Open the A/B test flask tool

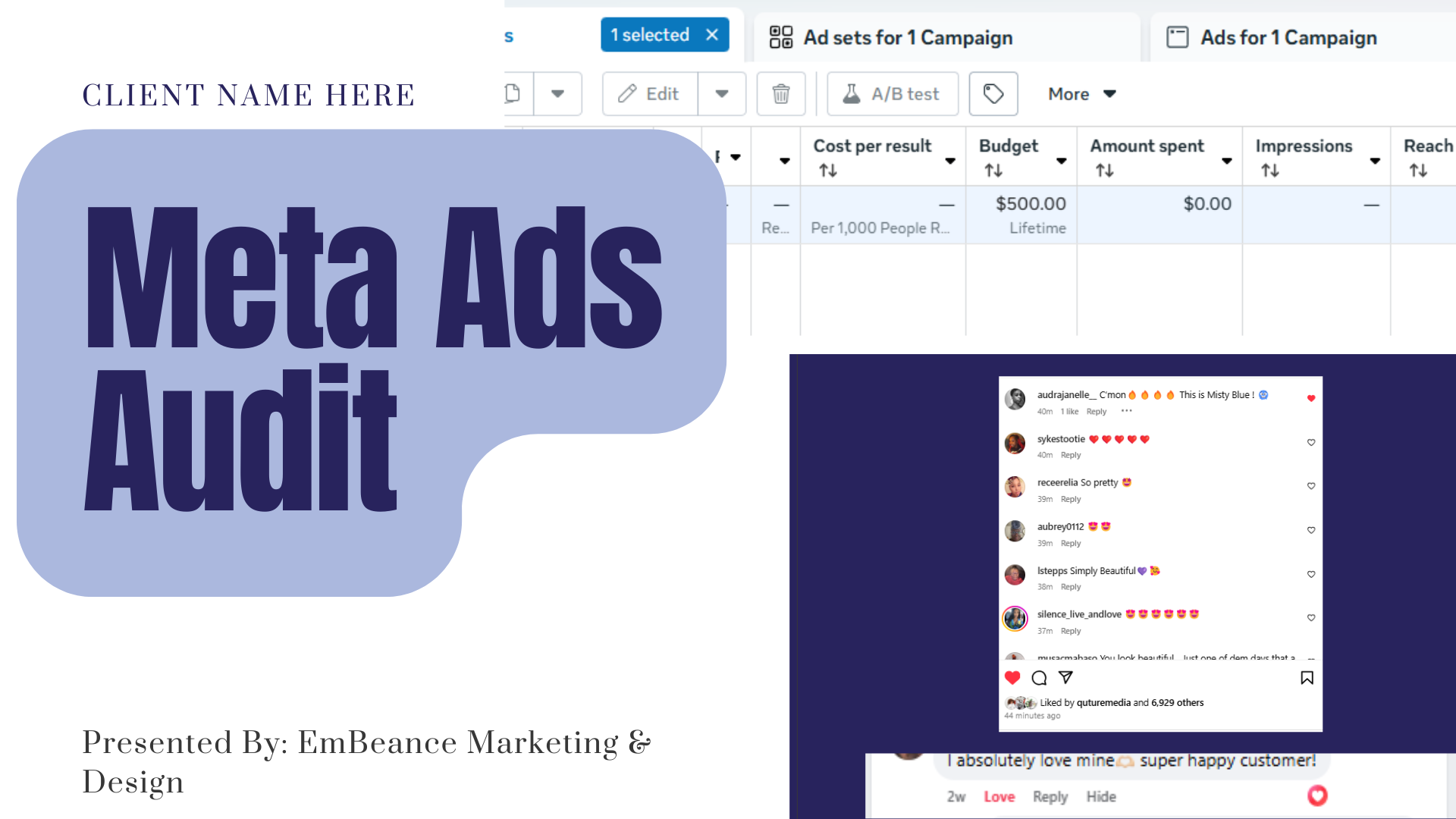pyautogui.click(x=892, y=93)
